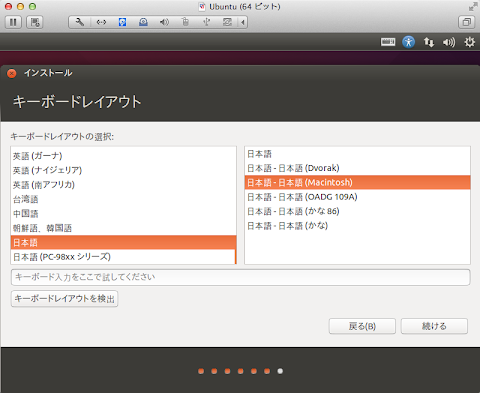This screenshot has width=480, height=393.
Task: Open the VM snapshot button
Action: (x=35, y=22)
